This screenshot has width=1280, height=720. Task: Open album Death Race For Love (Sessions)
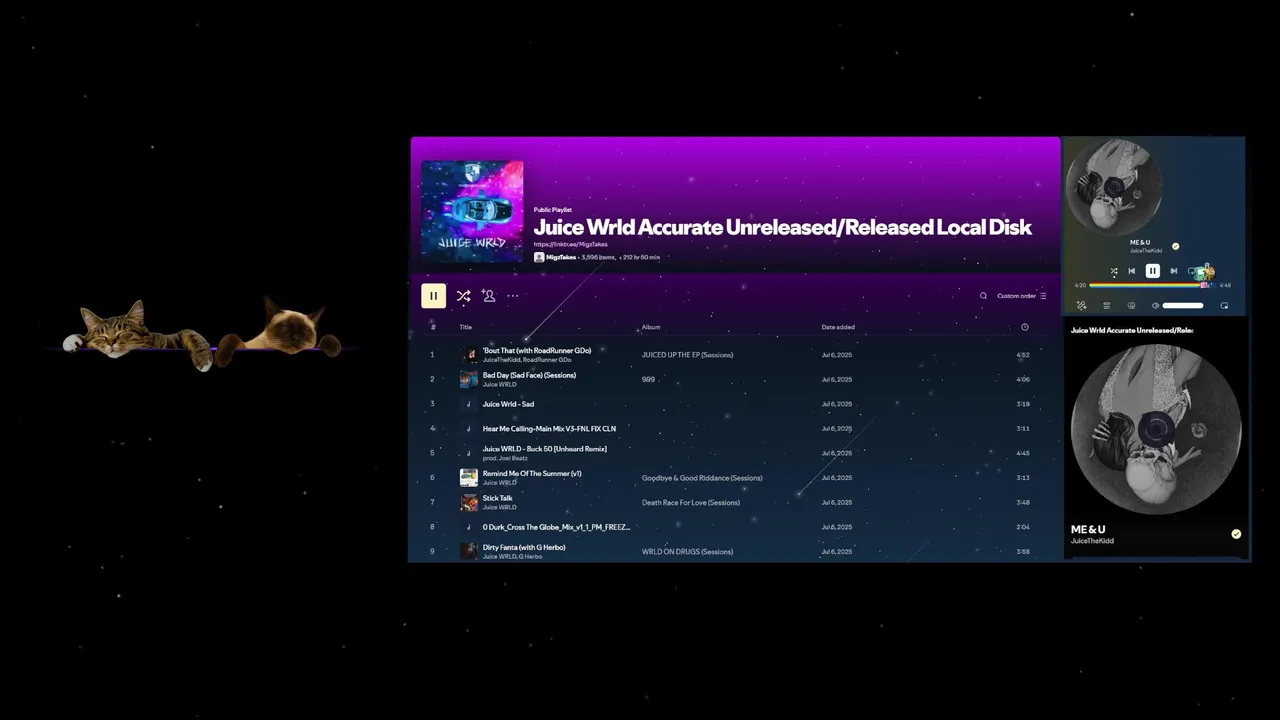[x=691, y=502]
